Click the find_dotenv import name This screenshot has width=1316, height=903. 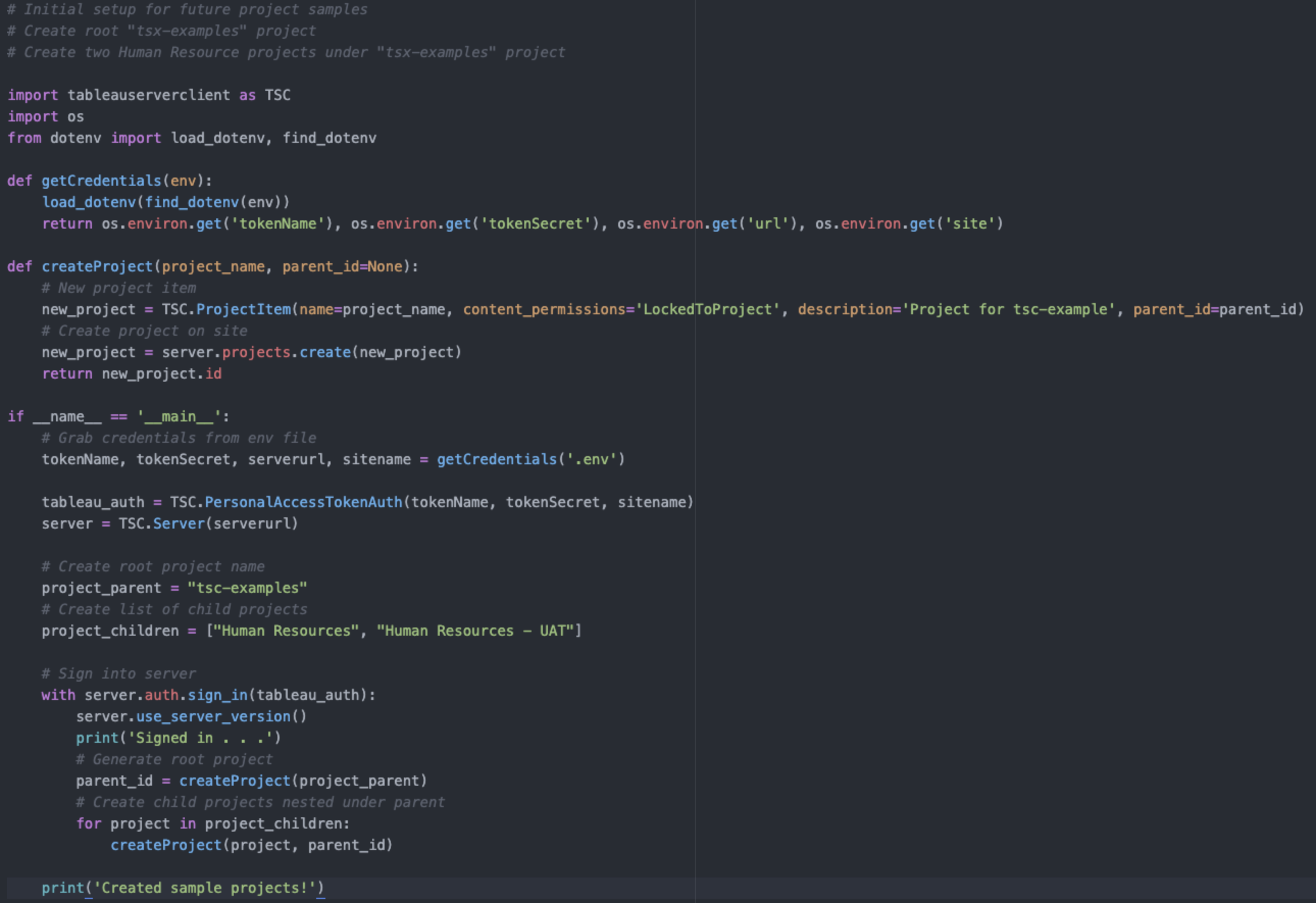(x=329, y=138)
